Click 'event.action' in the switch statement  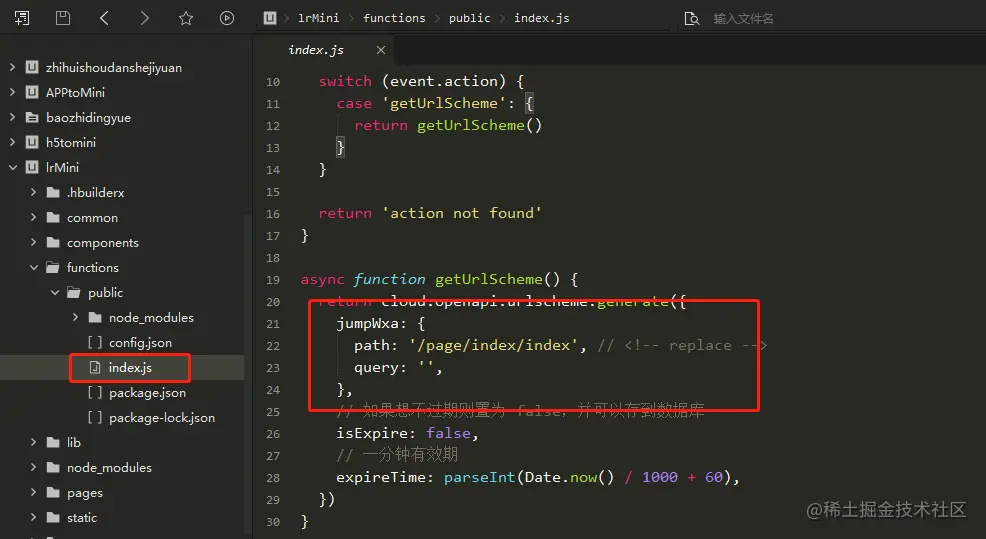(443, 81)
